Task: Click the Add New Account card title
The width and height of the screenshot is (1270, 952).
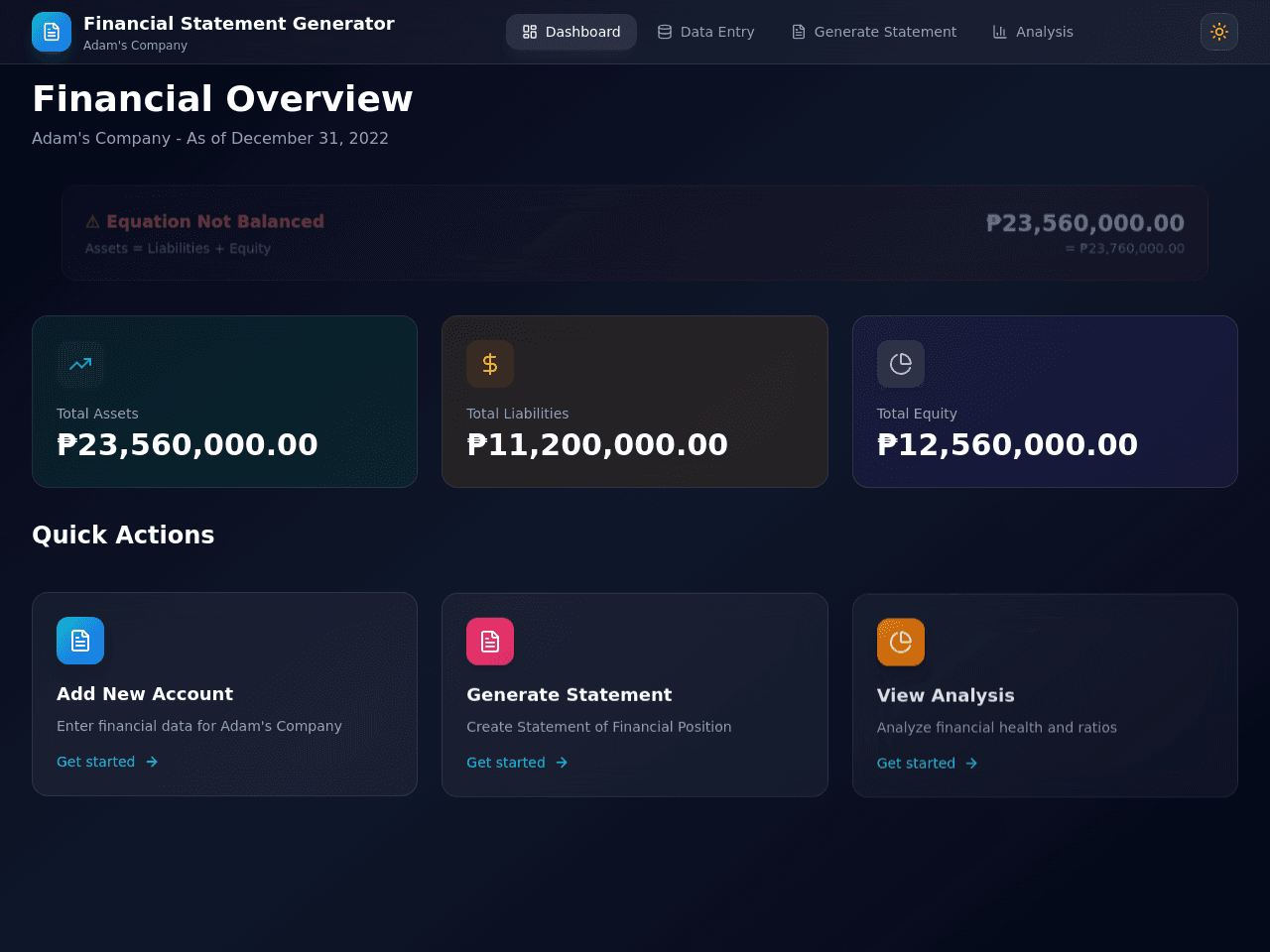Action: pos(145,694)
